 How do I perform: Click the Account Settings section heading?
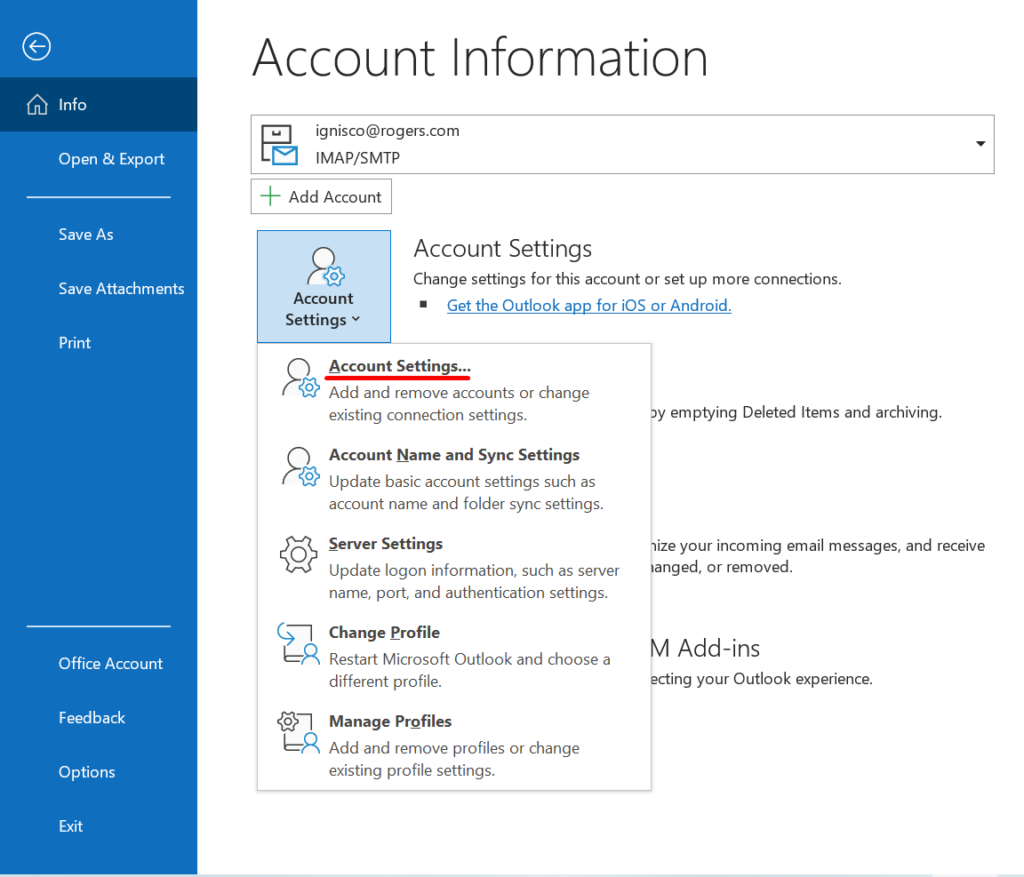[503, 248]
